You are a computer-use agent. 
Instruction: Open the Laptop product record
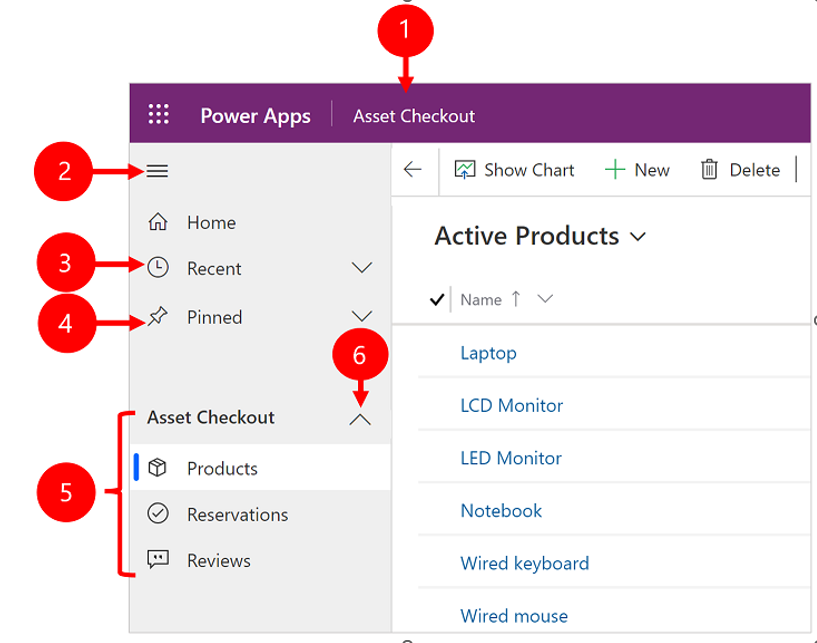[x=488, y=352]
